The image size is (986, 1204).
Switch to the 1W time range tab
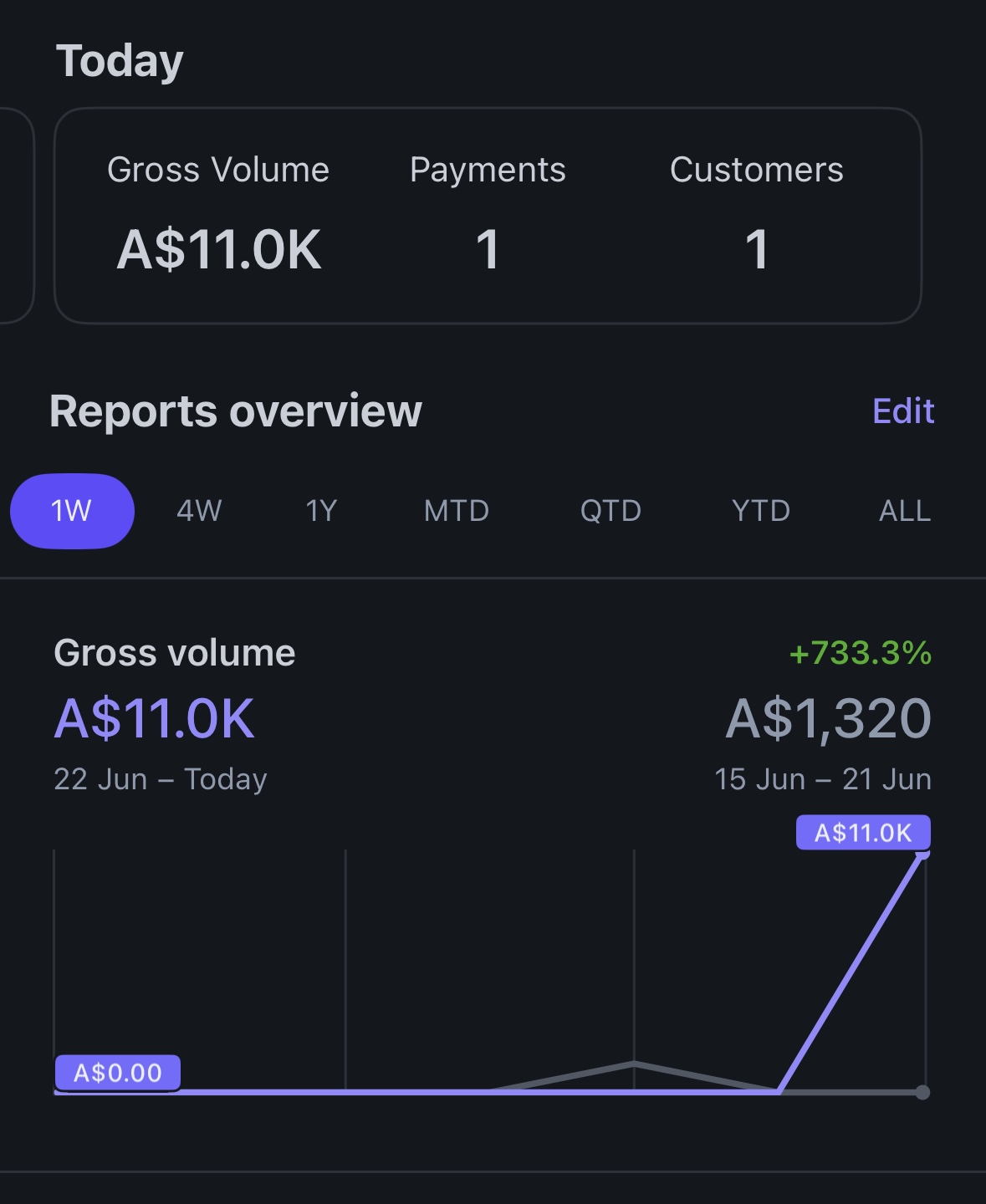click(x=72, y=511)
